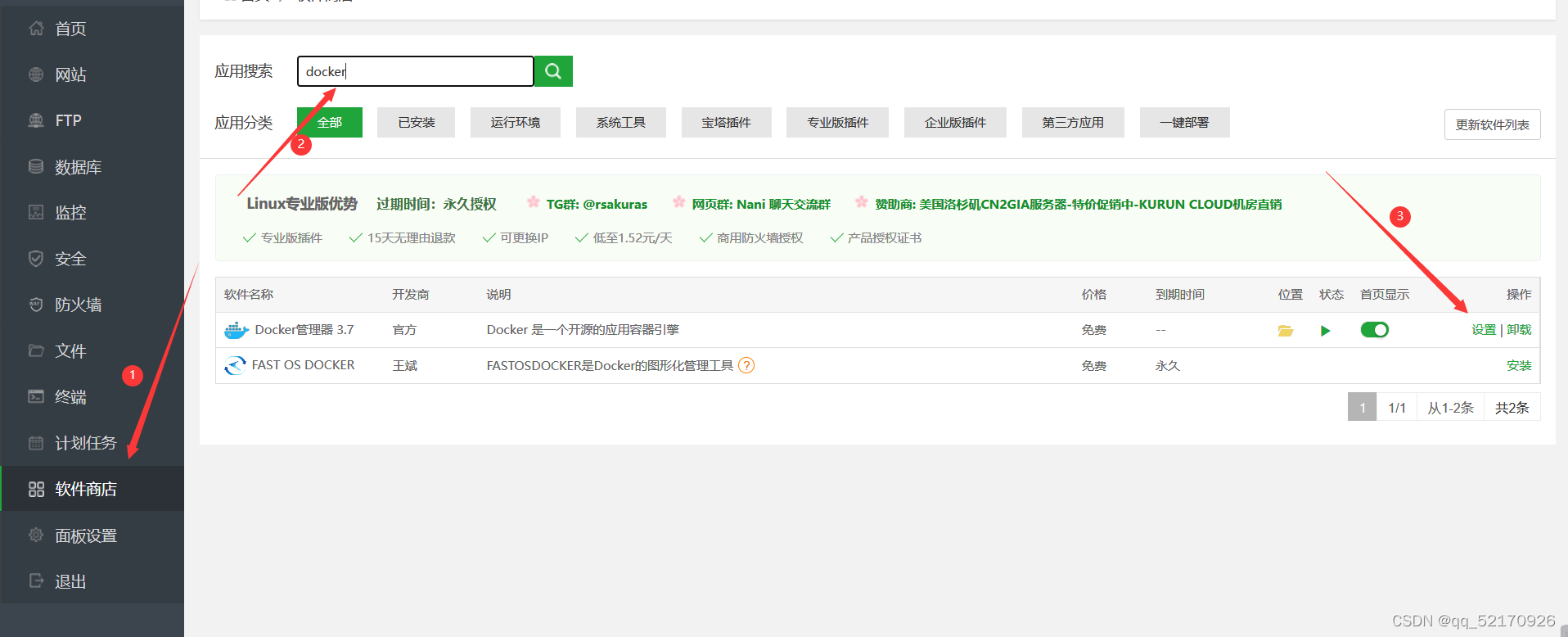Screen dimensions: 1568x637
Task: Click the 更新软件列表 button
Action: [1493, 124]
